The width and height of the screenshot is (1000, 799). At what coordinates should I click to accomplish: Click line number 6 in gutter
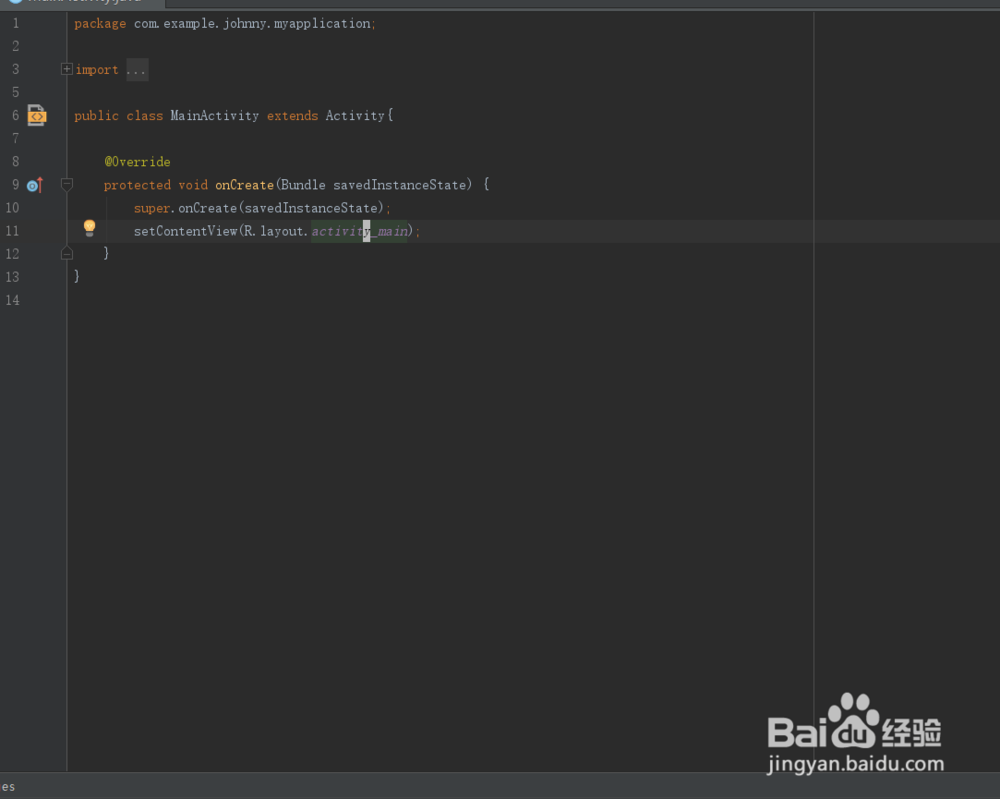click(x=16, y=115)
